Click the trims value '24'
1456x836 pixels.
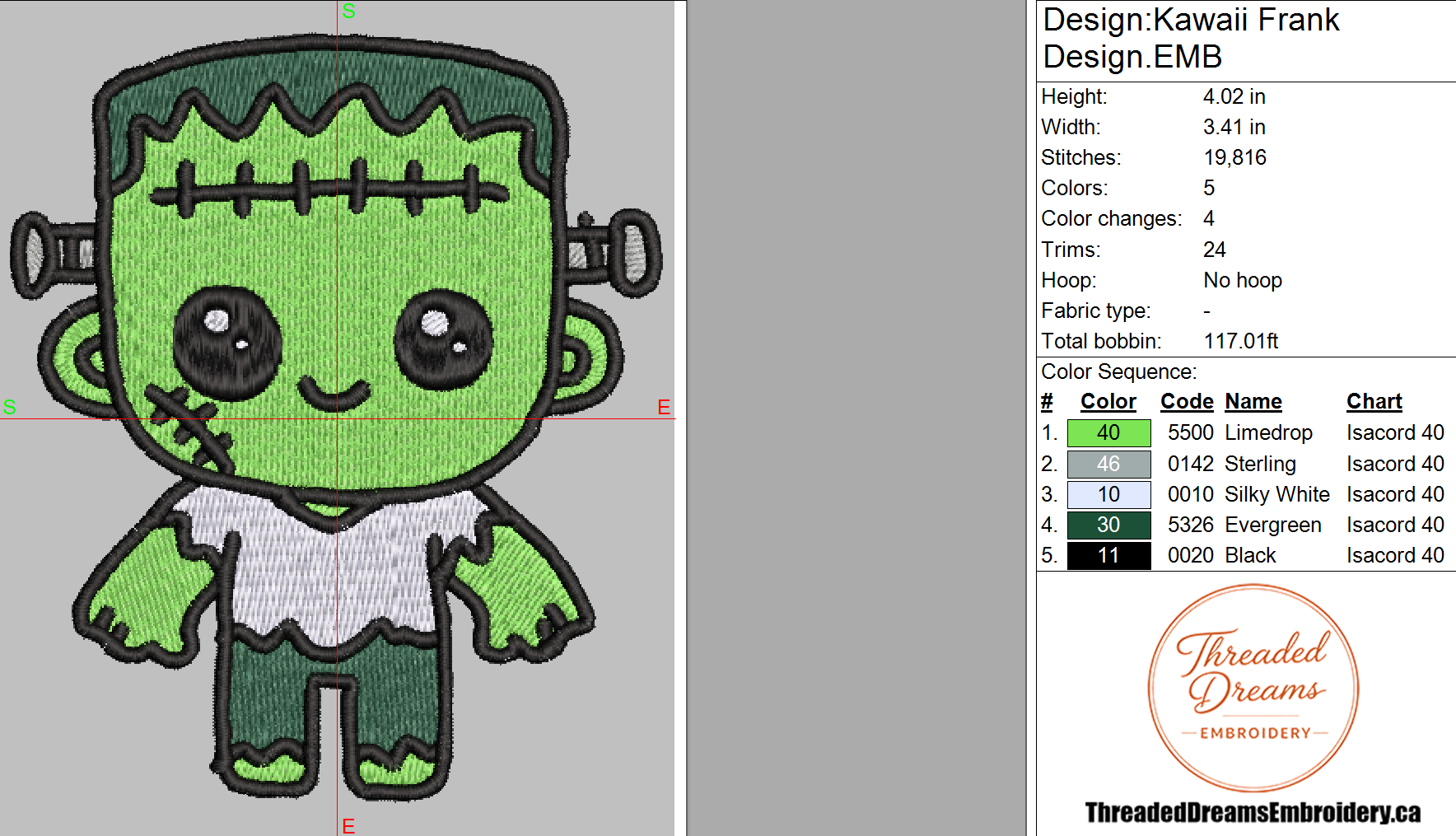[x=1215, y=250]
